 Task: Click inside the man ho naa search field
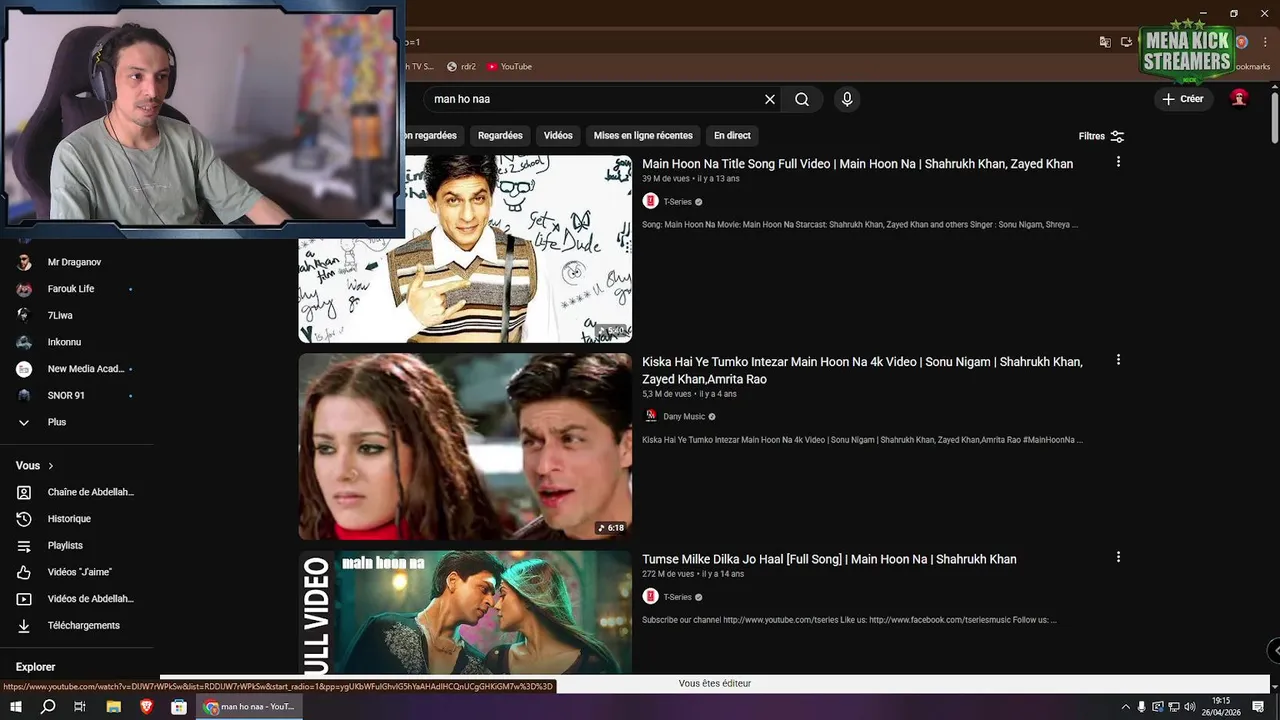[595, 99]
